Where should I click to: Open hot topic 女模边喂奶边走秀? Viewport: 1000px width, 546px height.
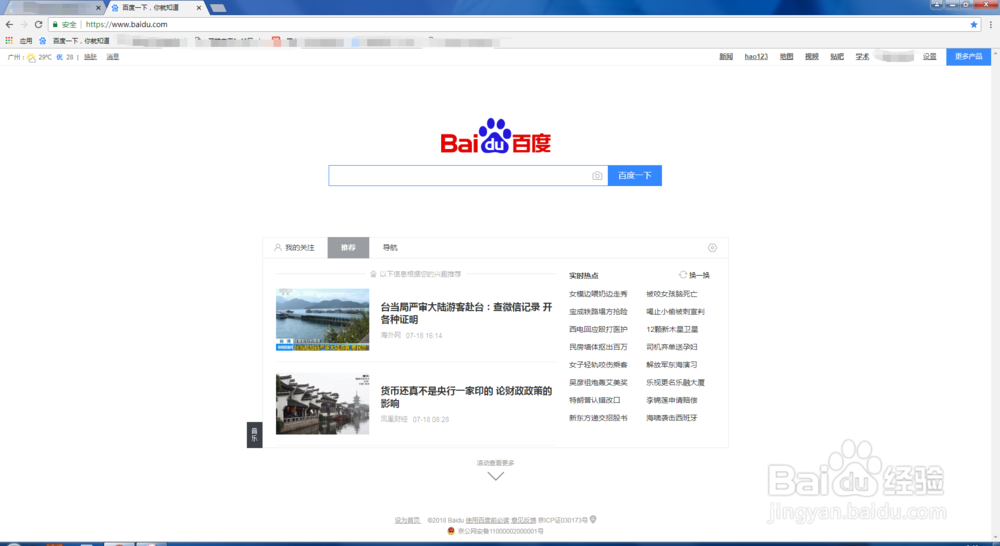pos(598,294)
